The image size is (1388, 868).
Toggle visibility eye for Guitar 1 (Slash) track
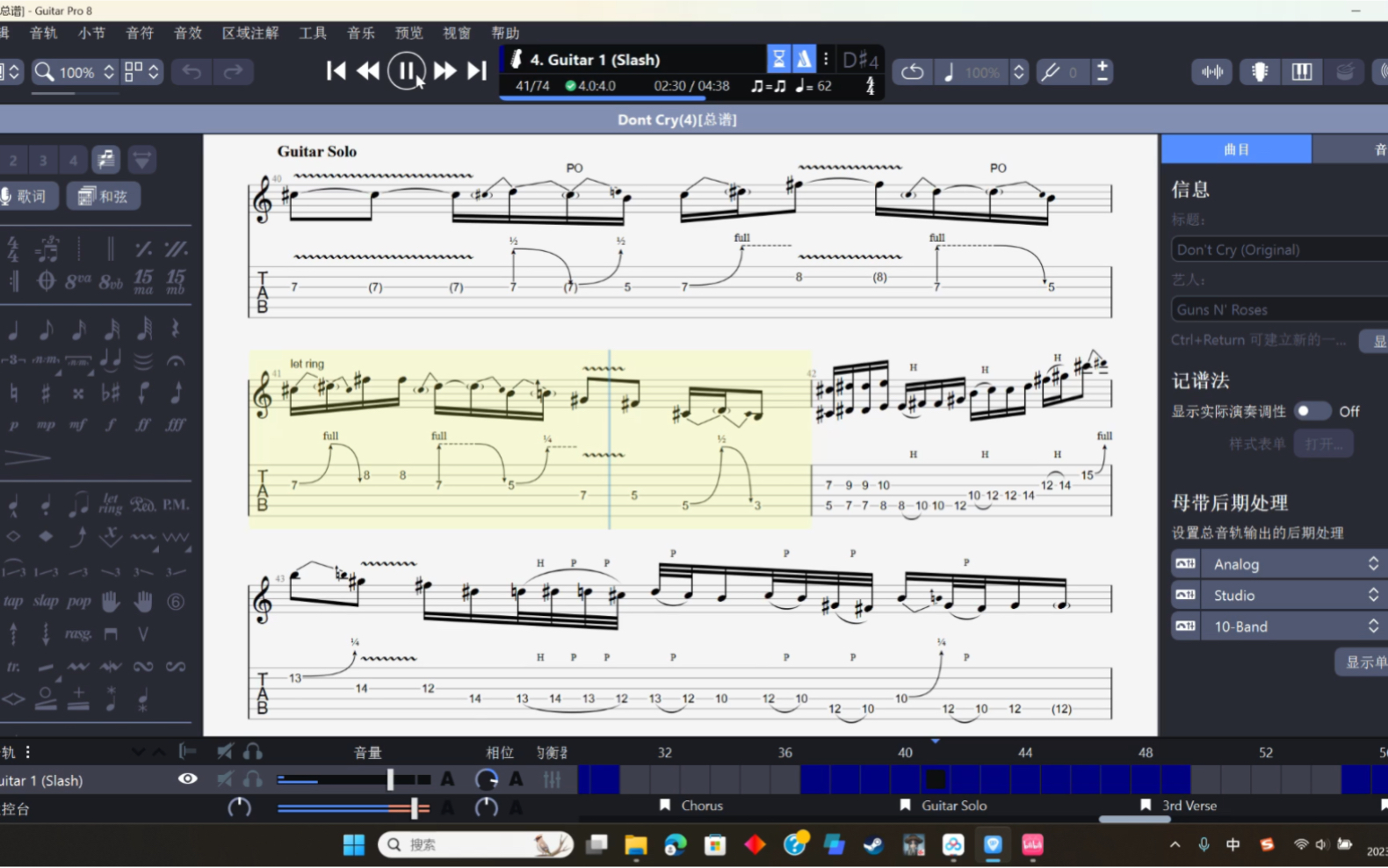coord(187,779)
